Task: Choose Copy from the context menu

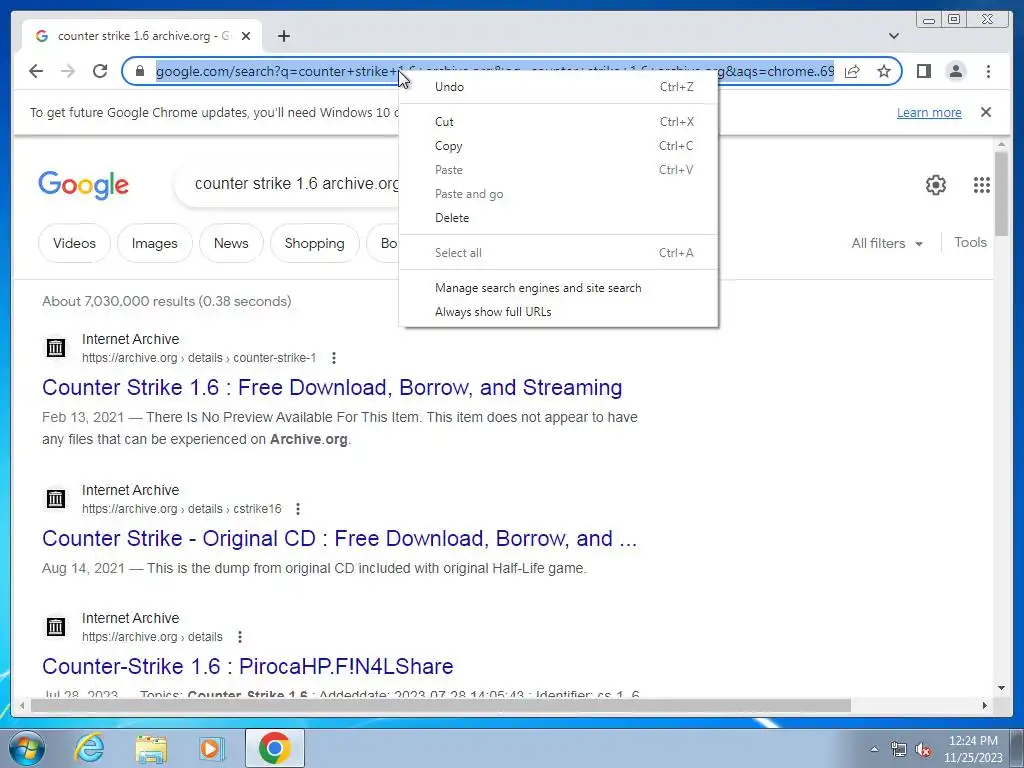Action: coord(558,146)
